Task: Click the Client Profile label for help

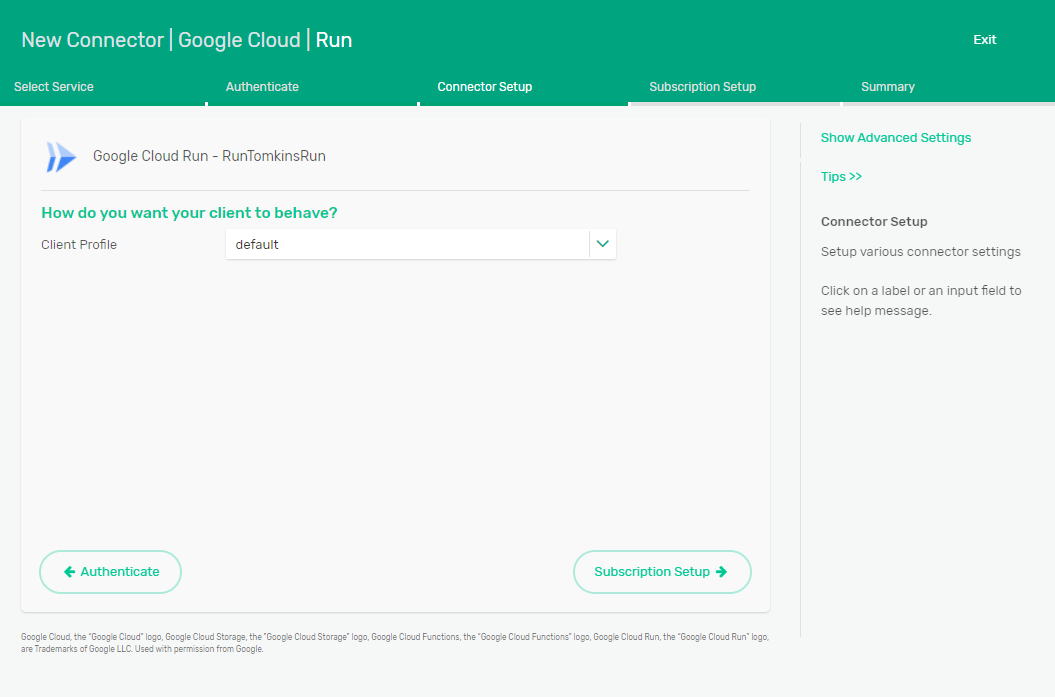Action: point(79,245)
